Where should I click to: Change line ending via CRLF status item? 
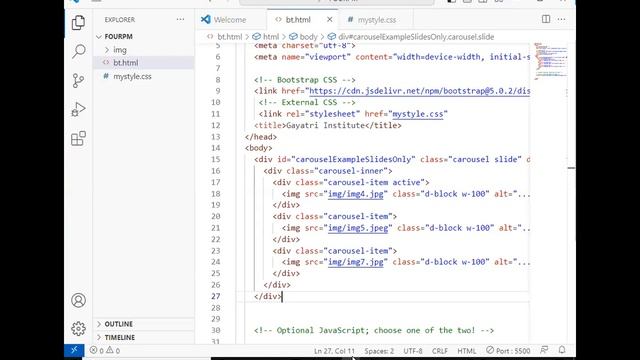(440, 351)
